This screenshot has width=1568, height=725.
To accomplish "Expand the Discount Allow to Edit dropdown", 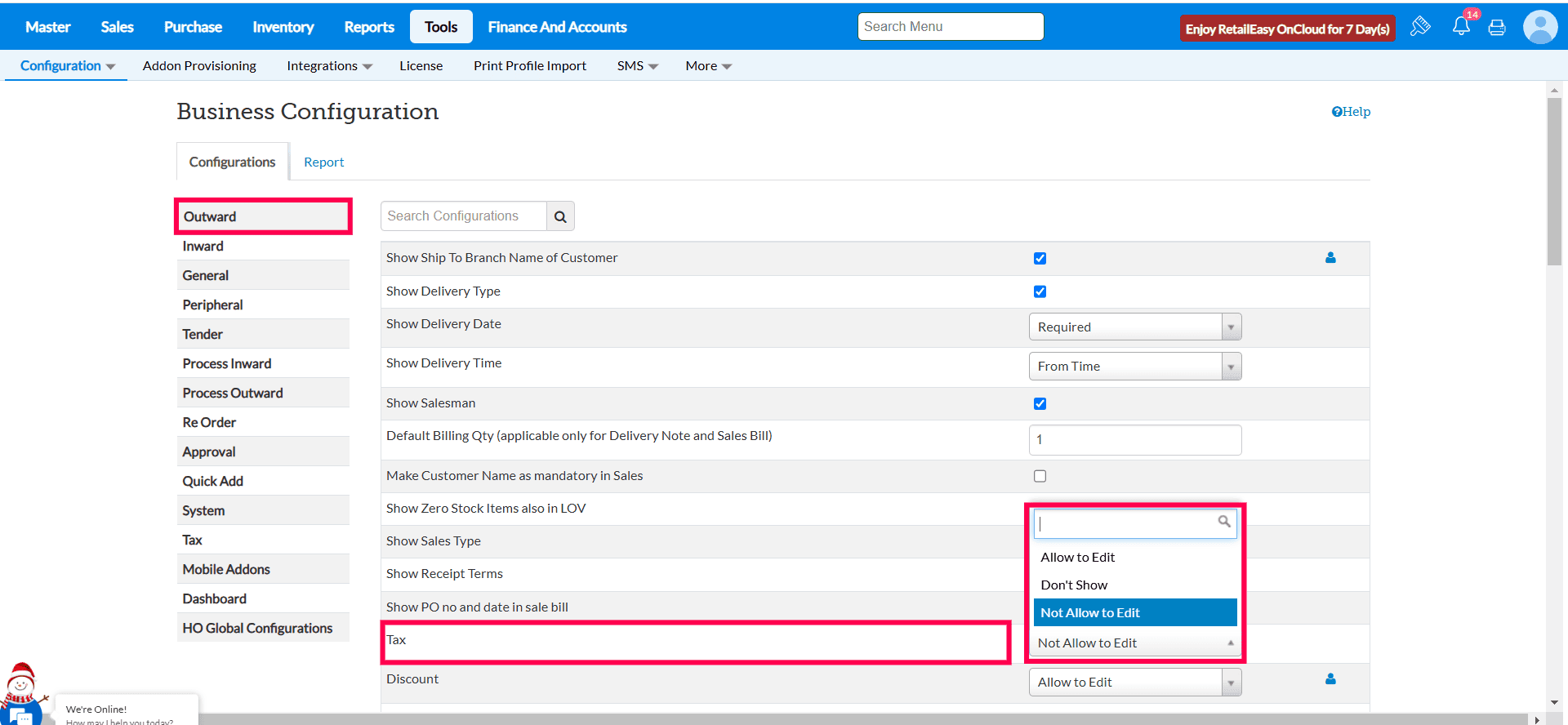I will click(x=1134, y=683).
